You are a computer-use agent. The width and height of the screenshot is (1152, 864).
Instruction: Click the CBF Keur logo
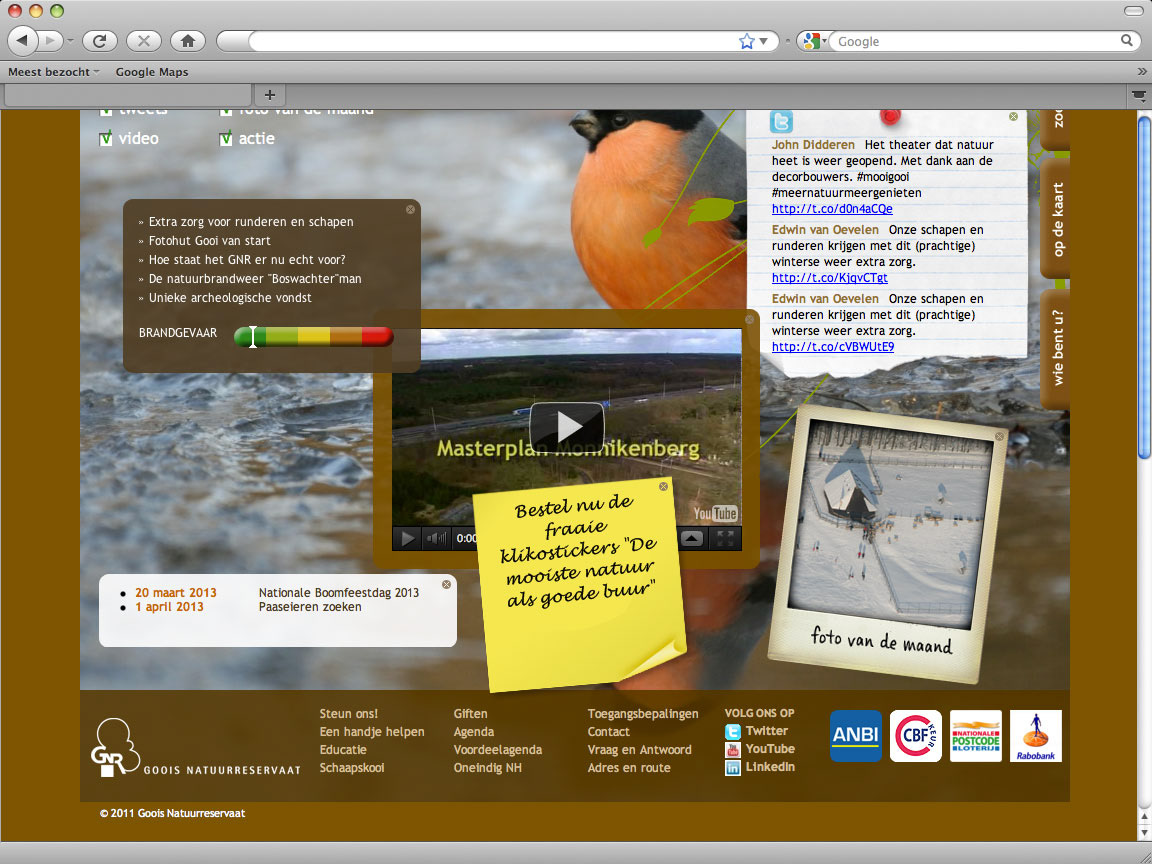[x=915, y=735]
